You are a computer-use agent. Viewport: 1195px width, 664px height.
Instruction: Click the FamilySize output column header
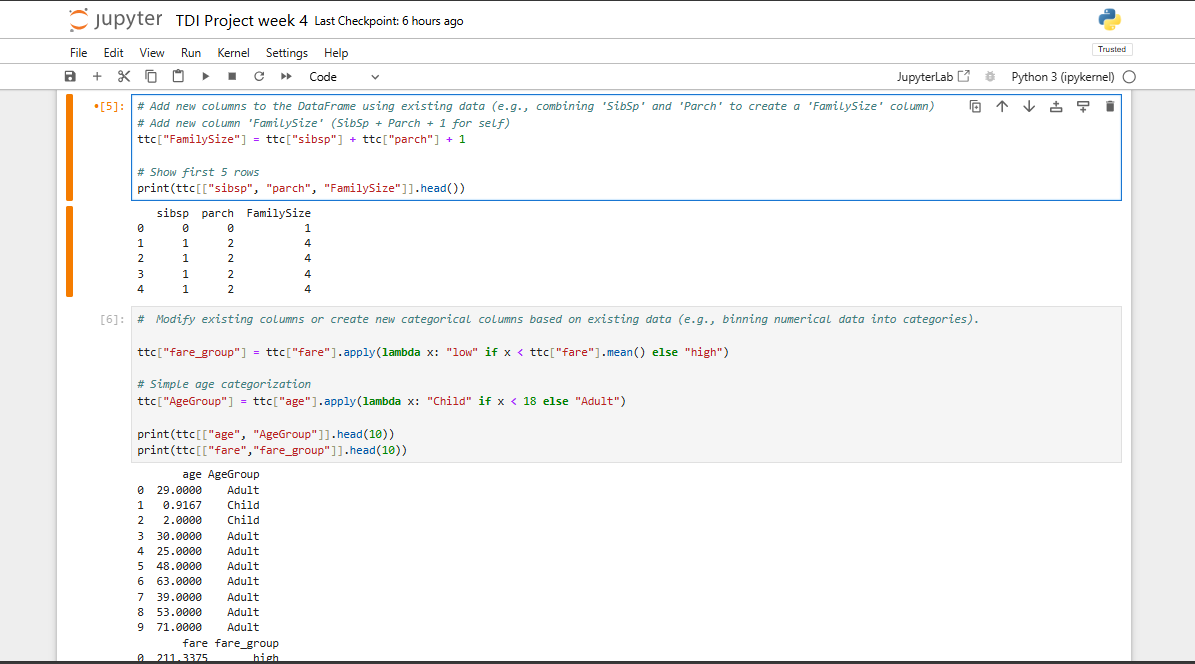(278, 213)
